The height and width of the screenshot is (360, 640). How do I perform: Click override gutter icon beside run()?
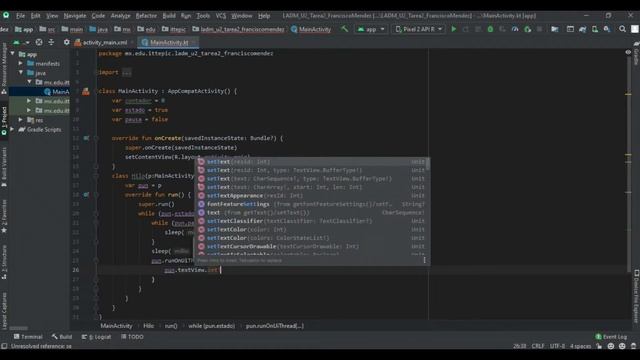(x=87, y=195)
